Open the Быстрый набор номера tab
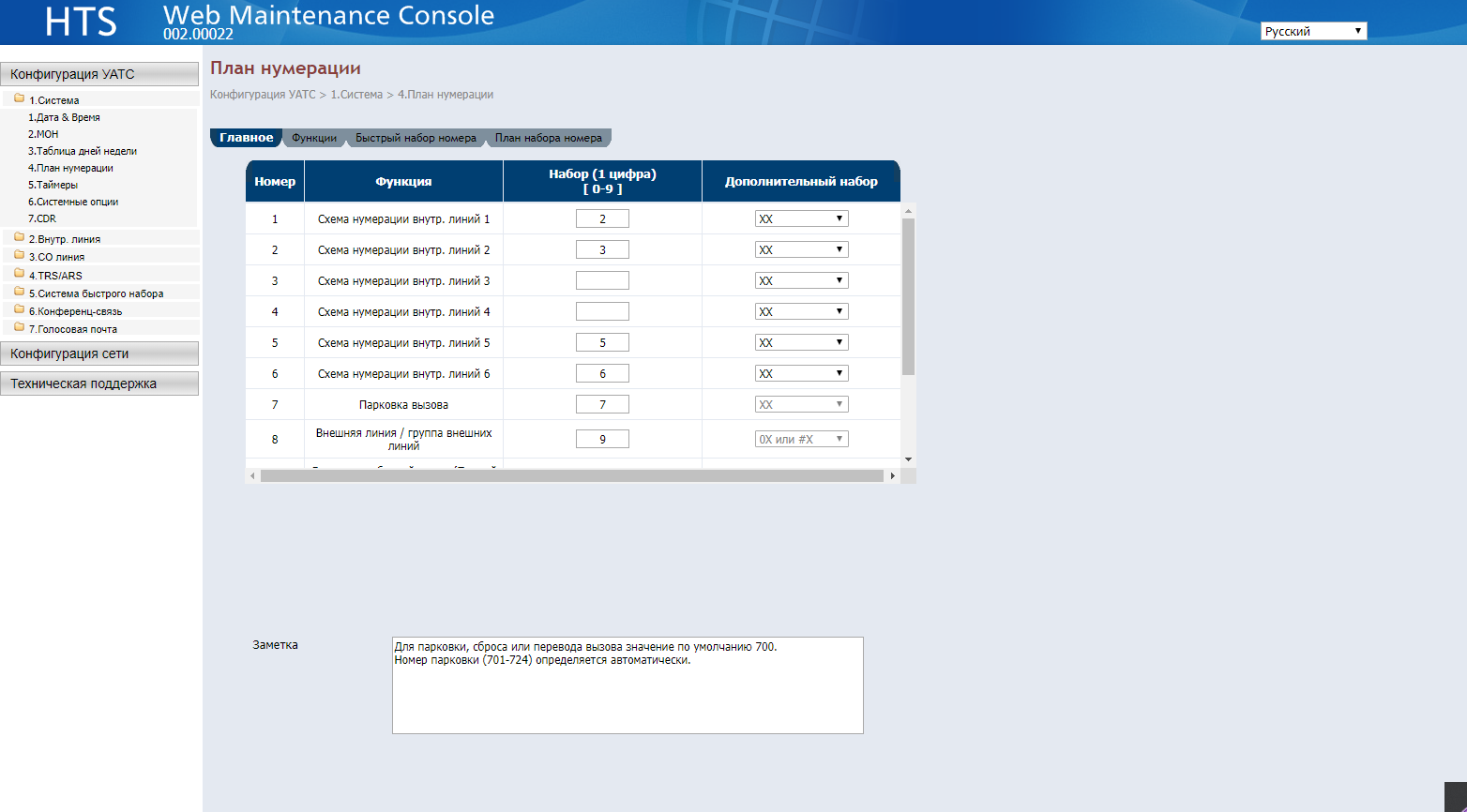This screenshot has width=1467, height=812. tap(416, 138)
